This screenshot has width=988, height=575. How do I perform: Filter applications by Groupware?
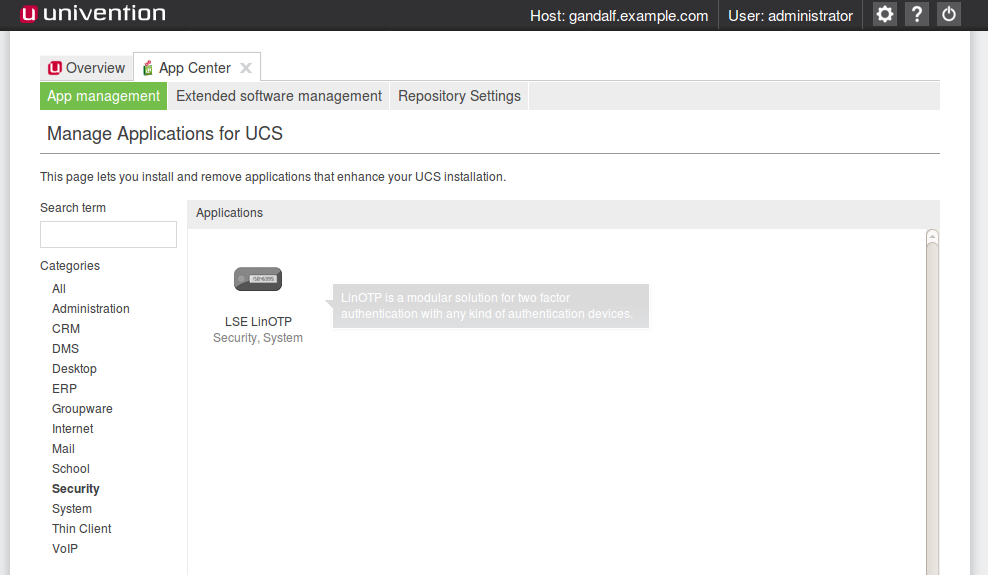click(x=82, y=409)
